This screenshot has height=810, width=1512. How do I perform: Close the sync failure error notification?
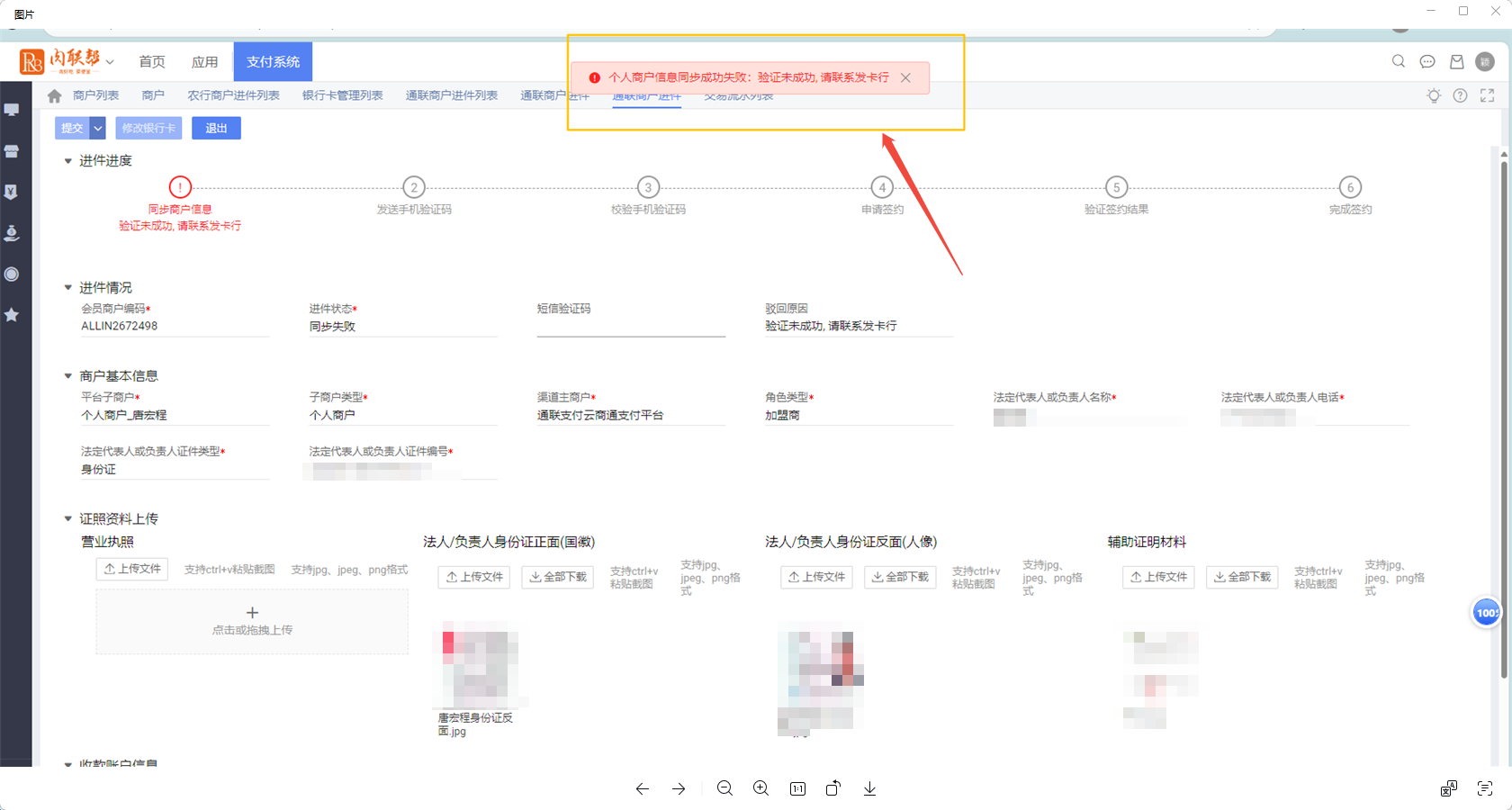pos(905,78)
